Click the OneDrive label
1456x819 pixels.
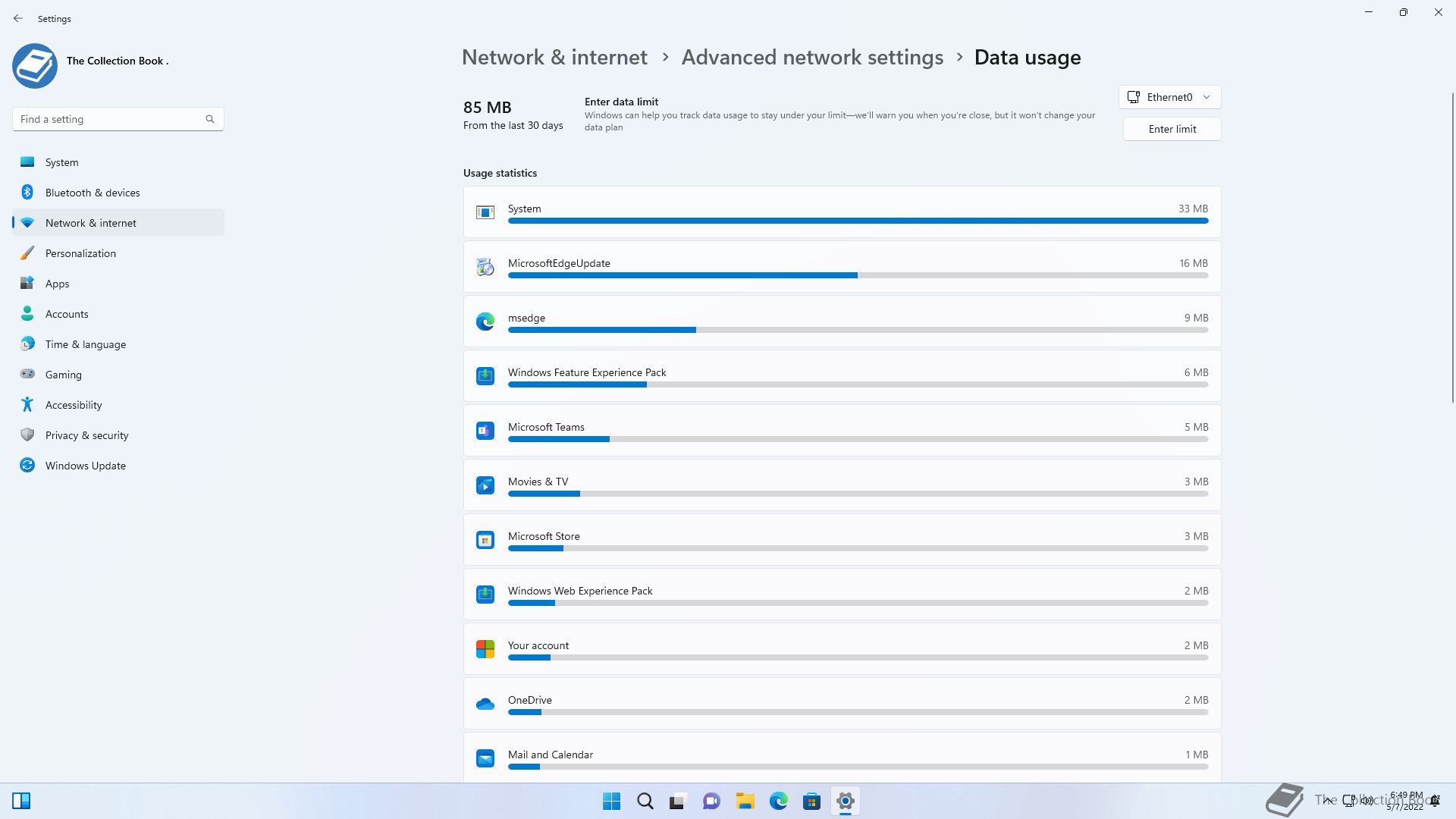529,700
